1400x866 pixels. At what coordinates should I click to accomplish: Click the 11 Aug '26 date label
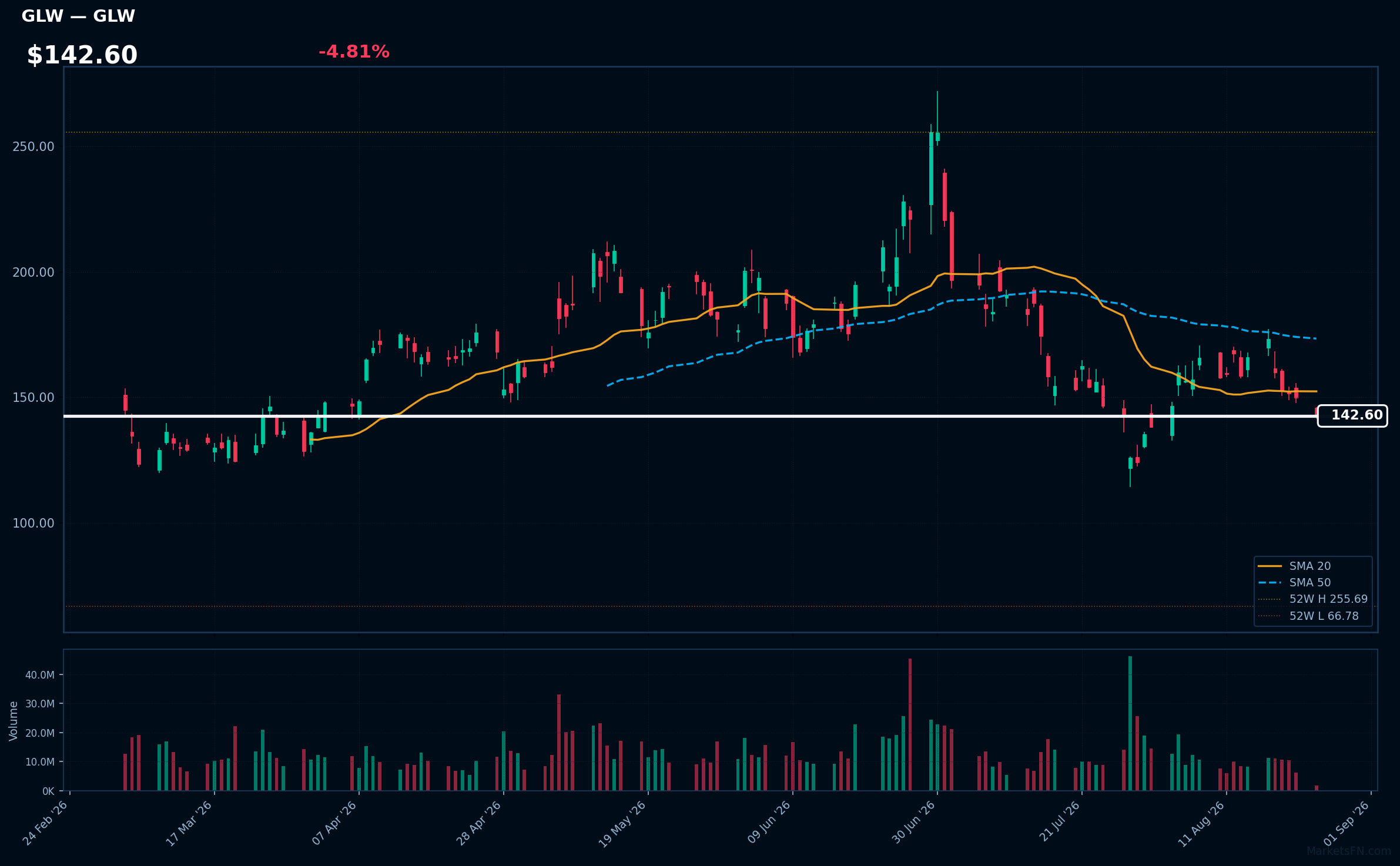1201,824
